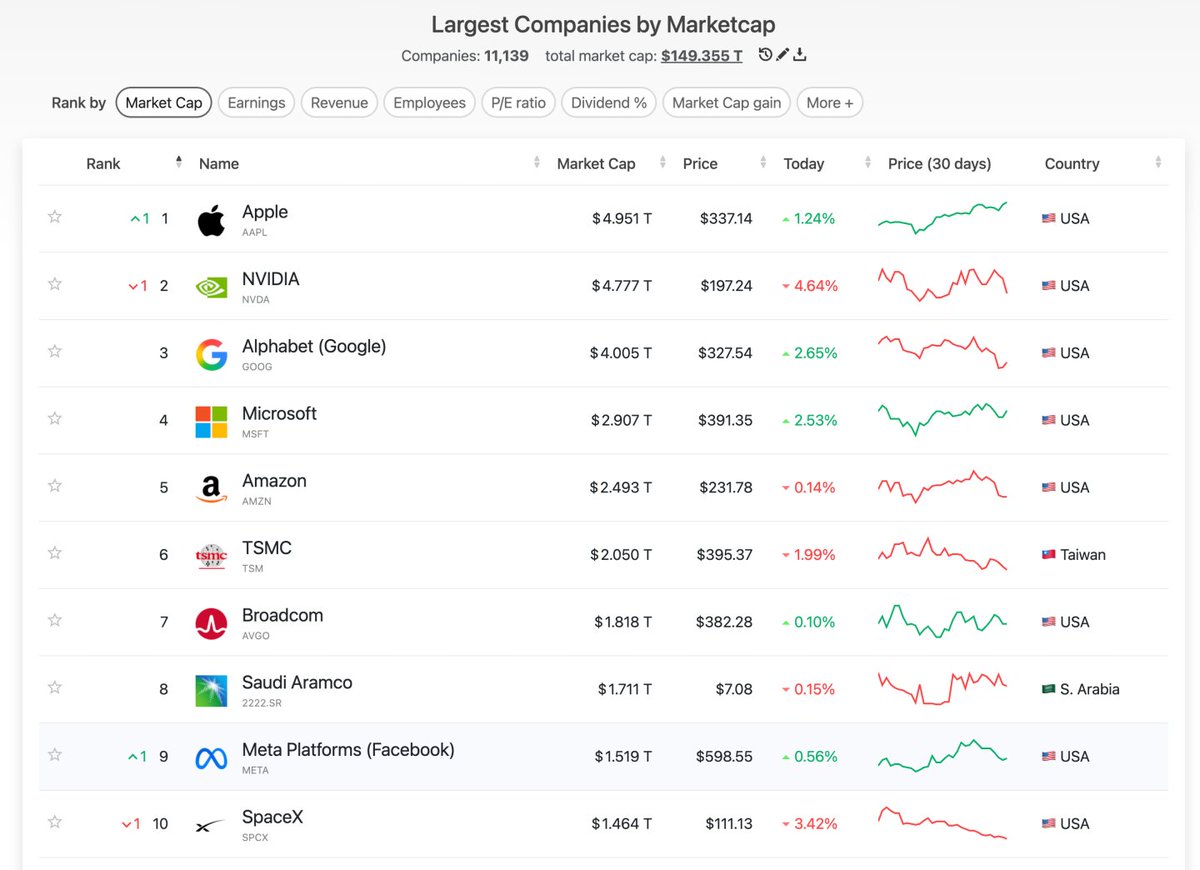Image resolution: width=1200 pixels, height=870 pixels.
Task: Click the Taiwan country cell
Action: pos(1073,555)
